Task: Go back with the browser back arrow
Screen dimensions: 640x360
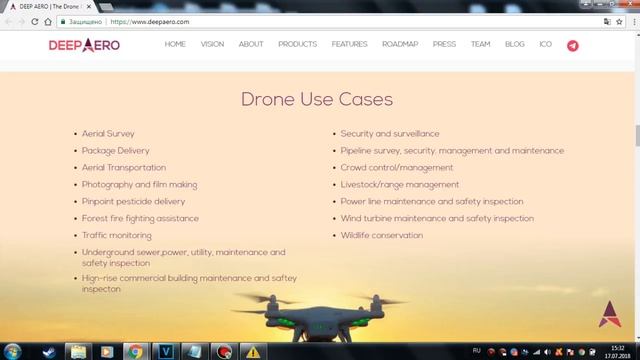Action: pos(9,22)
